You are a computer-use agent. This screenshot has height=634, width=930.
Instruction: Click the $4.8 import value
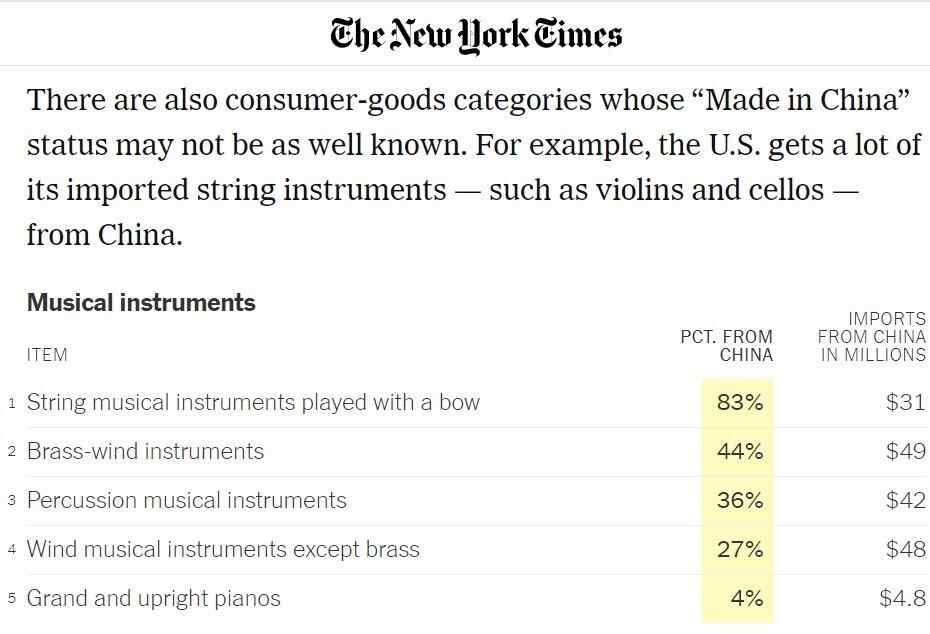pyautogui.click(x=902, y=598)
